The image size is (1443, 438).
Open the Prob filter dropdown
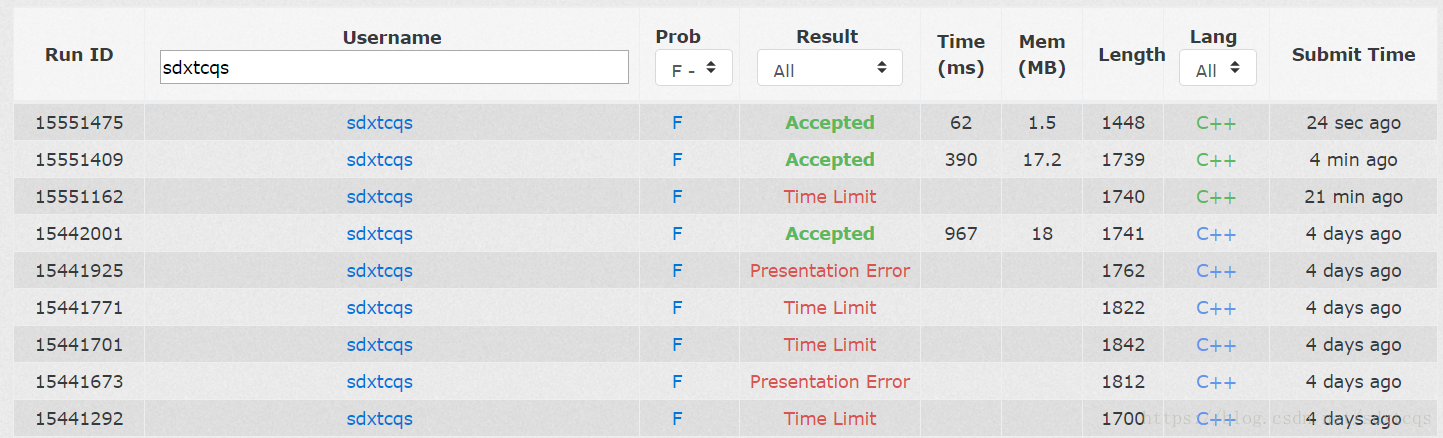tap(694, 69)
